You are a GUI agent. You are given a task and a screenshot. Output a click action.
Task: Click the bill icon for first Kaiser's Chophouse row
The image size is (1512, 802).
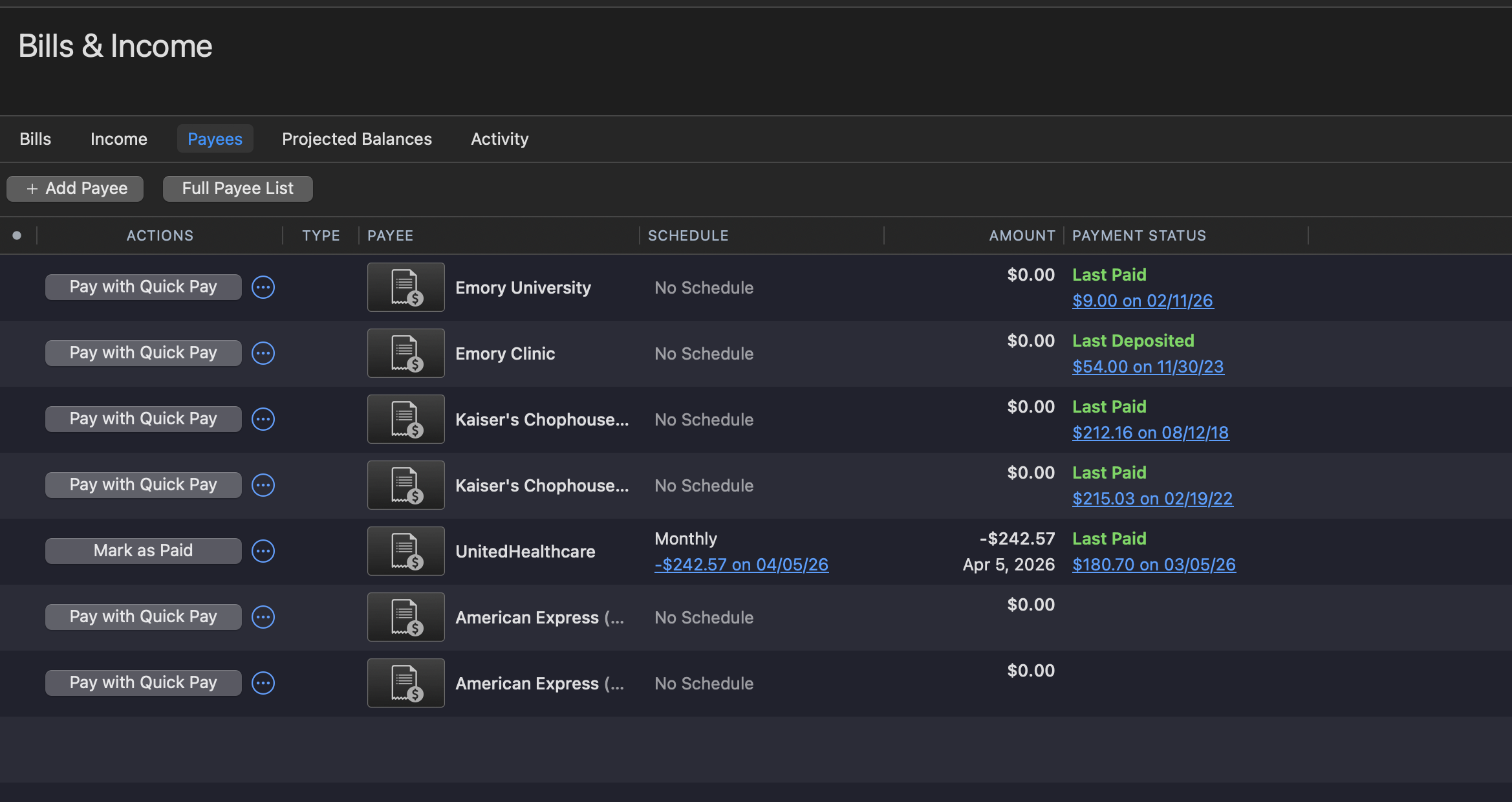coord(405,419)
